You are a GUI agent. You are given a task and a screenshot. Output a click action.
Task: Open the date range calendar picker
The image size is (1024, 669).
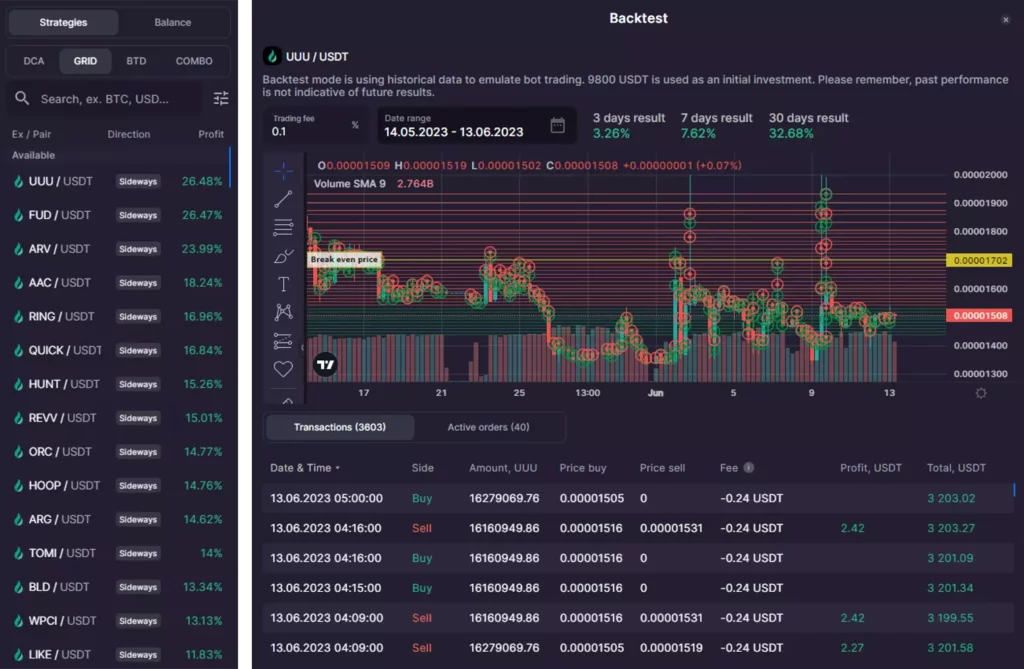[x=556, y=126]
